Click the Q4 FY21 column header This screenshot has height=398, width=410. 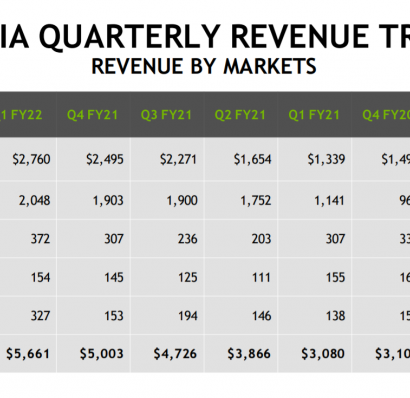(x=93, y=115)
